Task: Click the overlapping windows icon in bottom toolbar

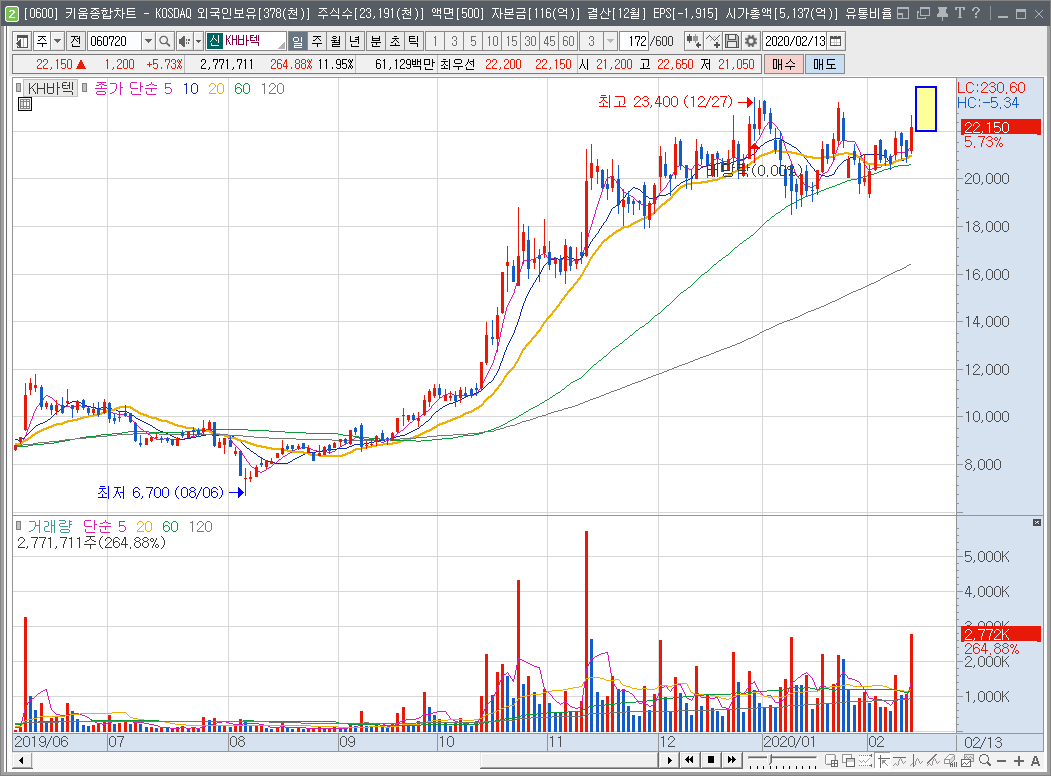Action: (x=848, y=761)
